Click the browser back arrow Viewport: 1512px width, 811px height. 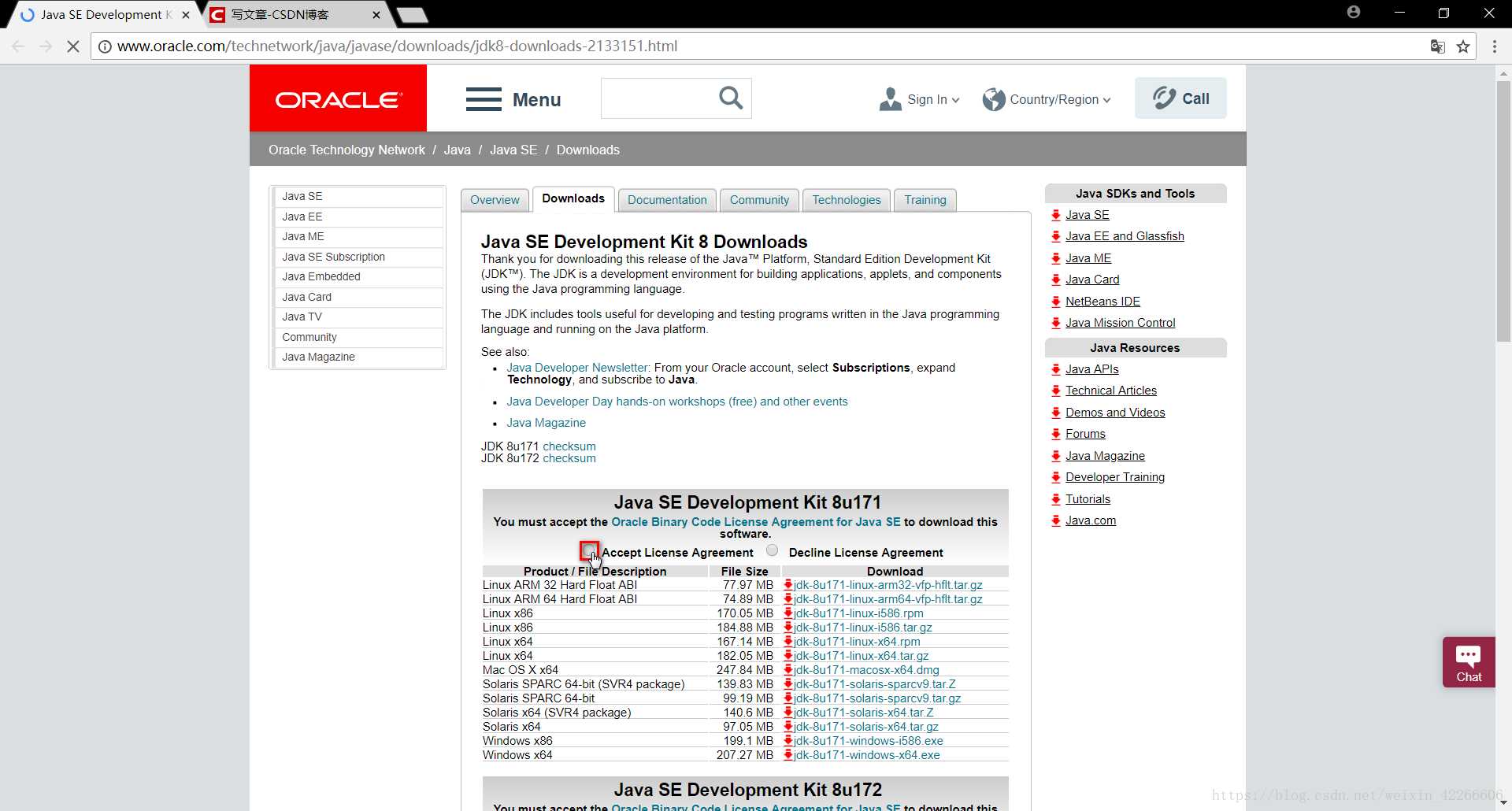tap(19, 46)
